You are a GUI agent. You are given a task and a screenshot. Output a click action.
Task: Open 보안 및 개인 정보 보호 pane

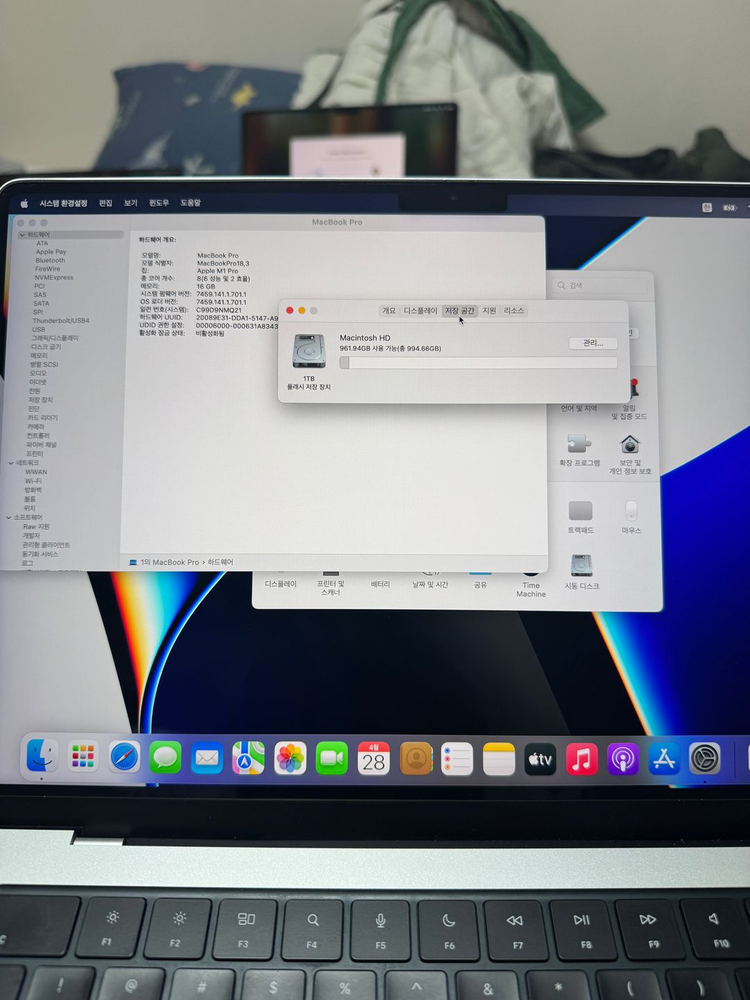pyautogui.click(x=630, y=454)
